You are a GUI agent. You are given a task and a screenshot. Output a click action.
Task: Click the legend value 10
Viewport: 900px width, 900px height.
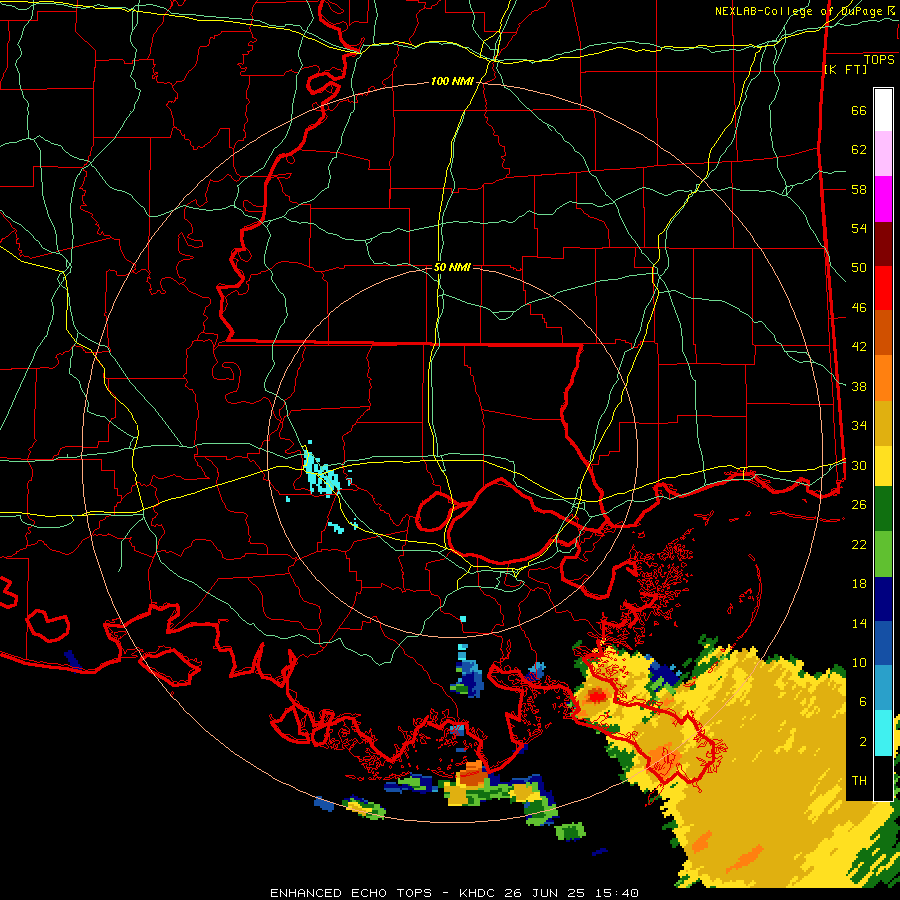pos(859,663)
